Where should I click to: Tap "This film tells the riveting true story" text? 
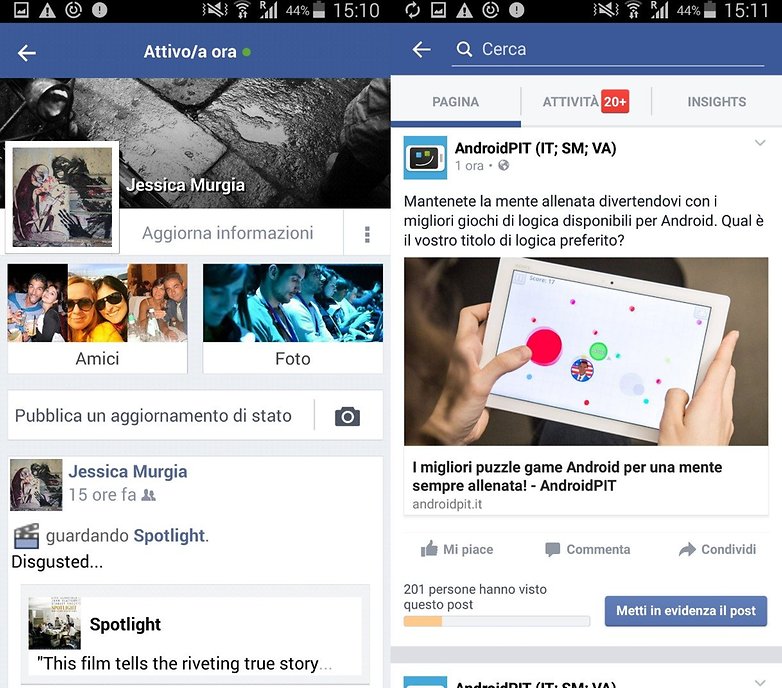[184, 664]
